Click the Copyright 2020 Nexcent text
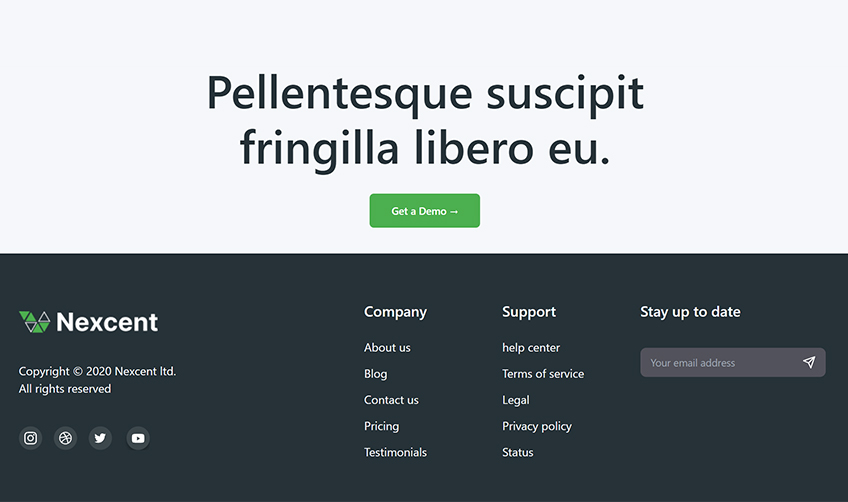The height and width of the screenshot is (502, 848). pyautogui.click(x=97, y=372)
